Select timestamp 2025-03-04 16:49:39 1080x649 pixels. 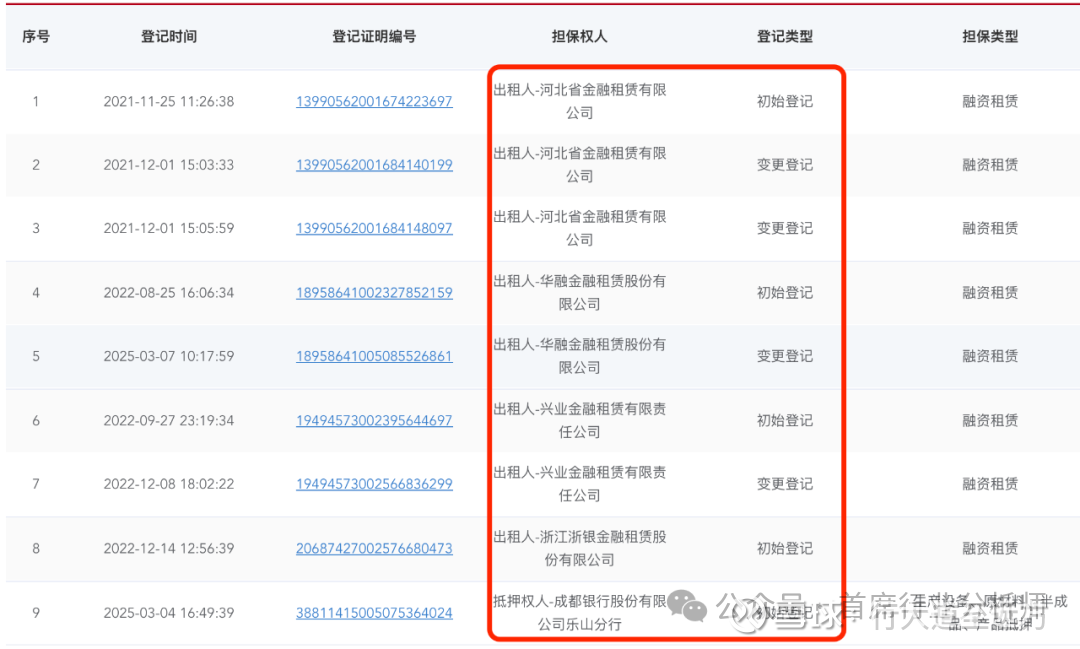169,612
